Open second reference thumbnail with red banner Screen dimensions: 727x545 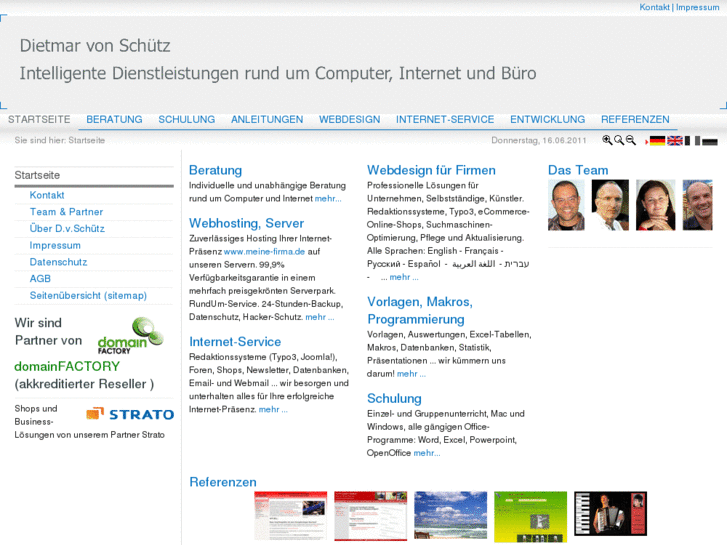370,516
